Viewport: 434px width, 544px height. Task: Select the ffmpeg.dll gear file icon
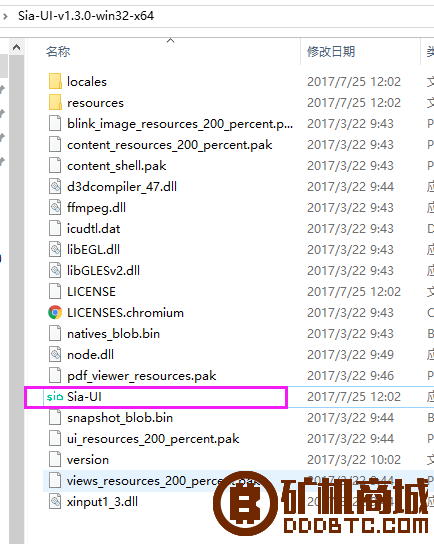tap(55, 207)
